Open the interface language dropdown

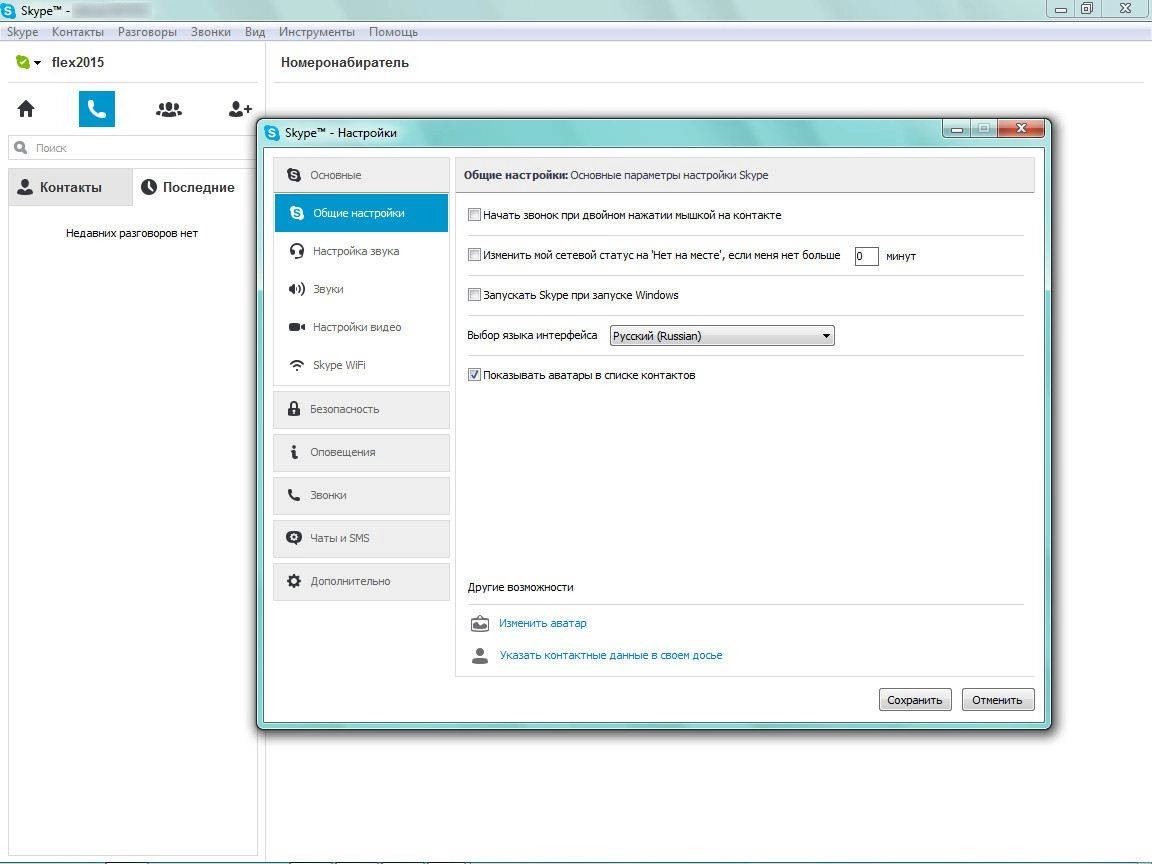[x=722, y=336]
